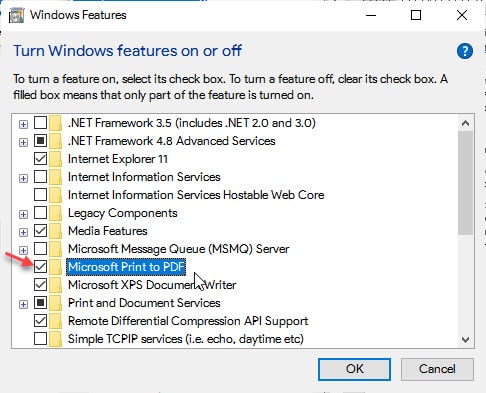Minimize the Windows Features dialog
486x393 pixels.
point(371,15)
